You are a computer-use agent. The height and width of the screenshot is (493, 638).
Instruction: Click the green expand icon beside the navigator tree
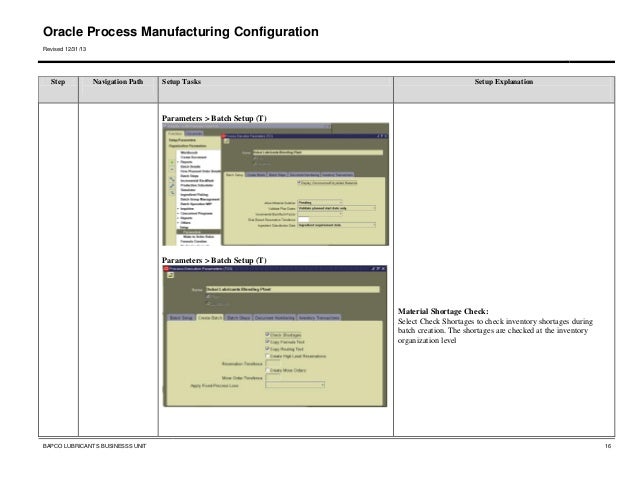click(172, 162)
